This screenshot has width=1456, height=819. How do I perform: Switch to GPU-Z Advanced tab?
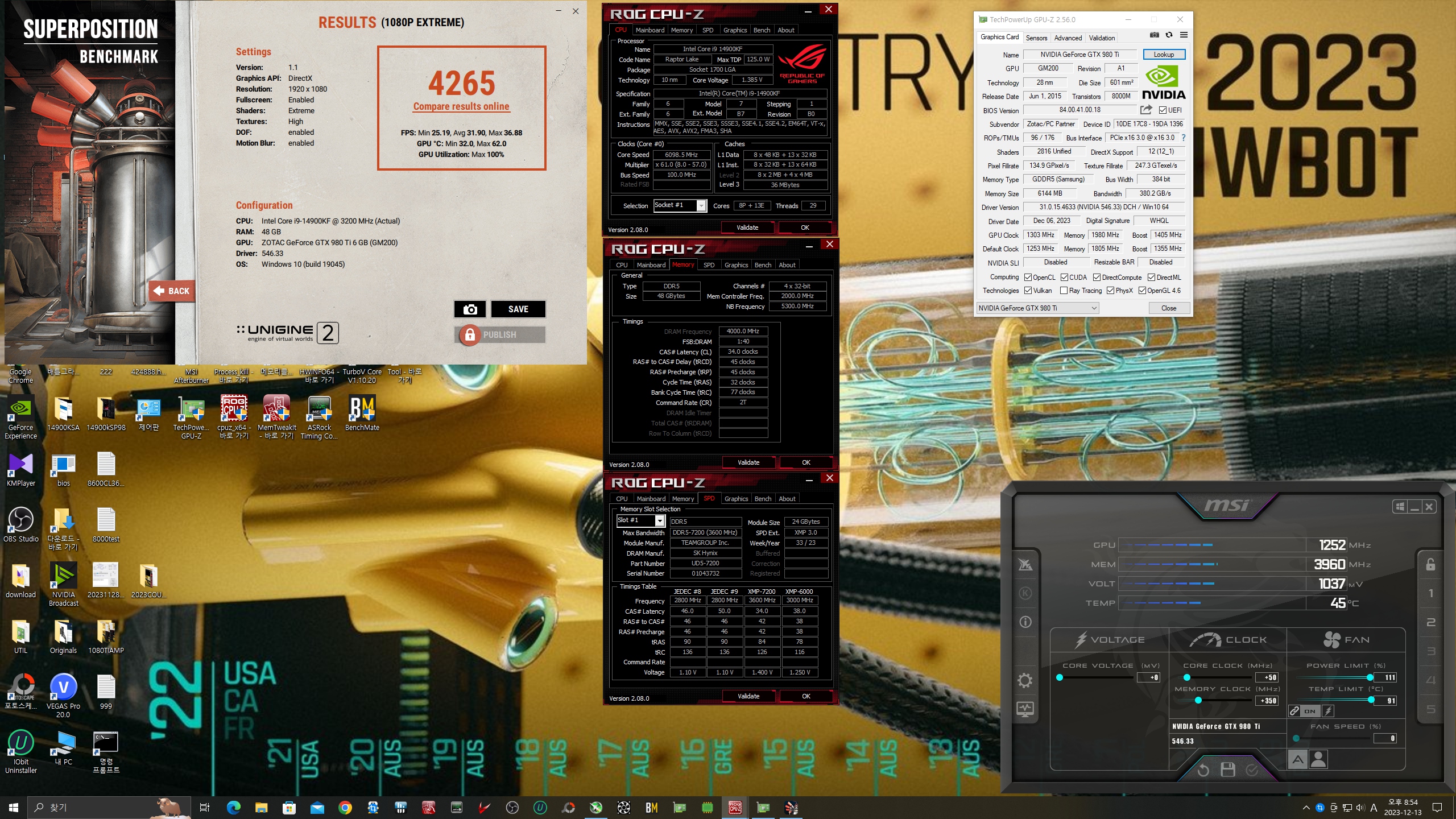[1068, 38]
